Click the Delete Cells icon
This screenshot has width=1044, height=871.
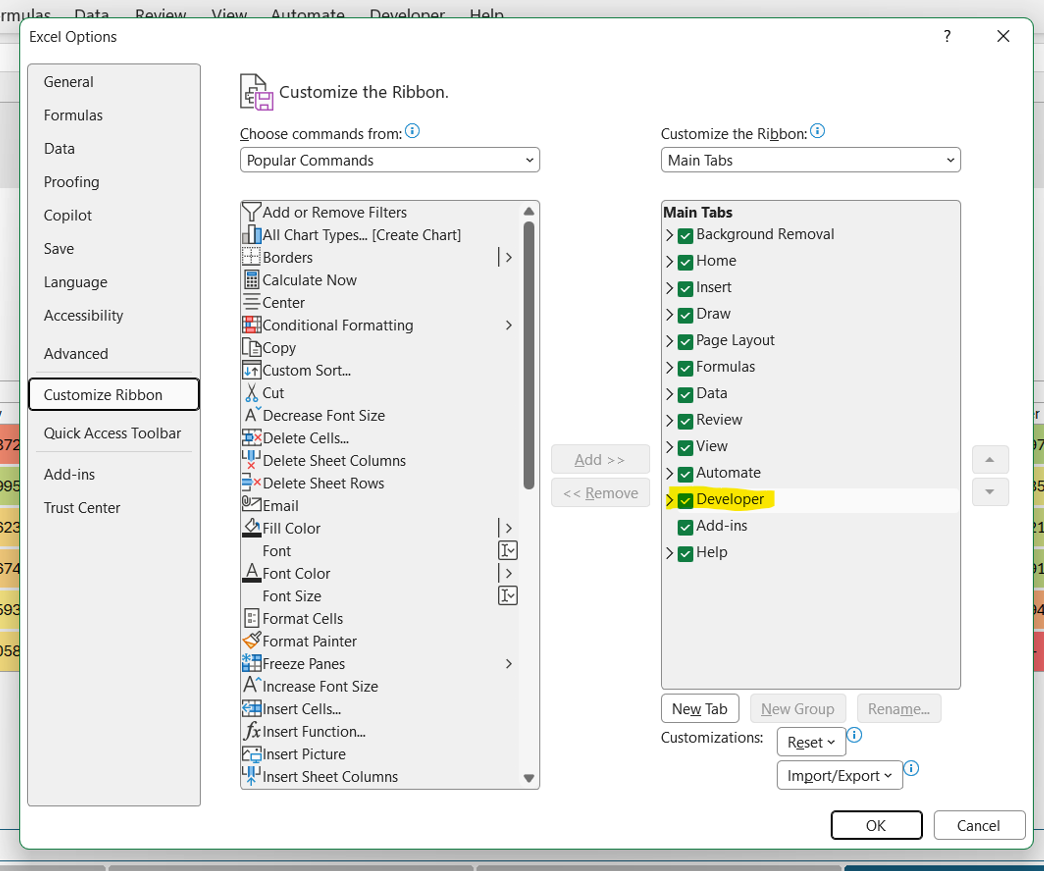tap(251, 437)
